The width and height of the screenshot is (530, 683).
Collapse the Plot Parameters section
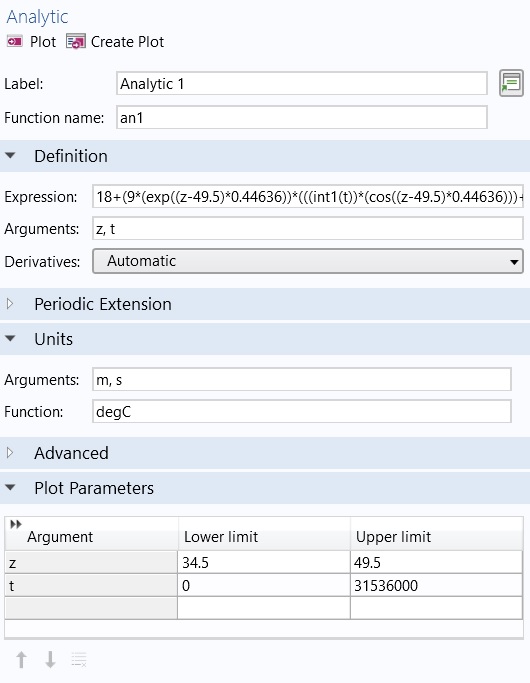coord(10,487)
